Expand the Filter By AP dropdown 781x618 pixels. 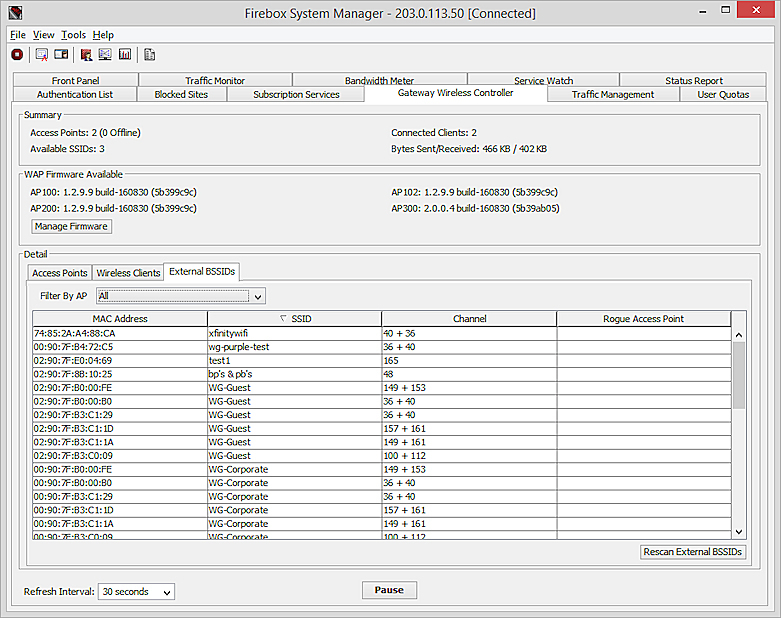[258, 296]
